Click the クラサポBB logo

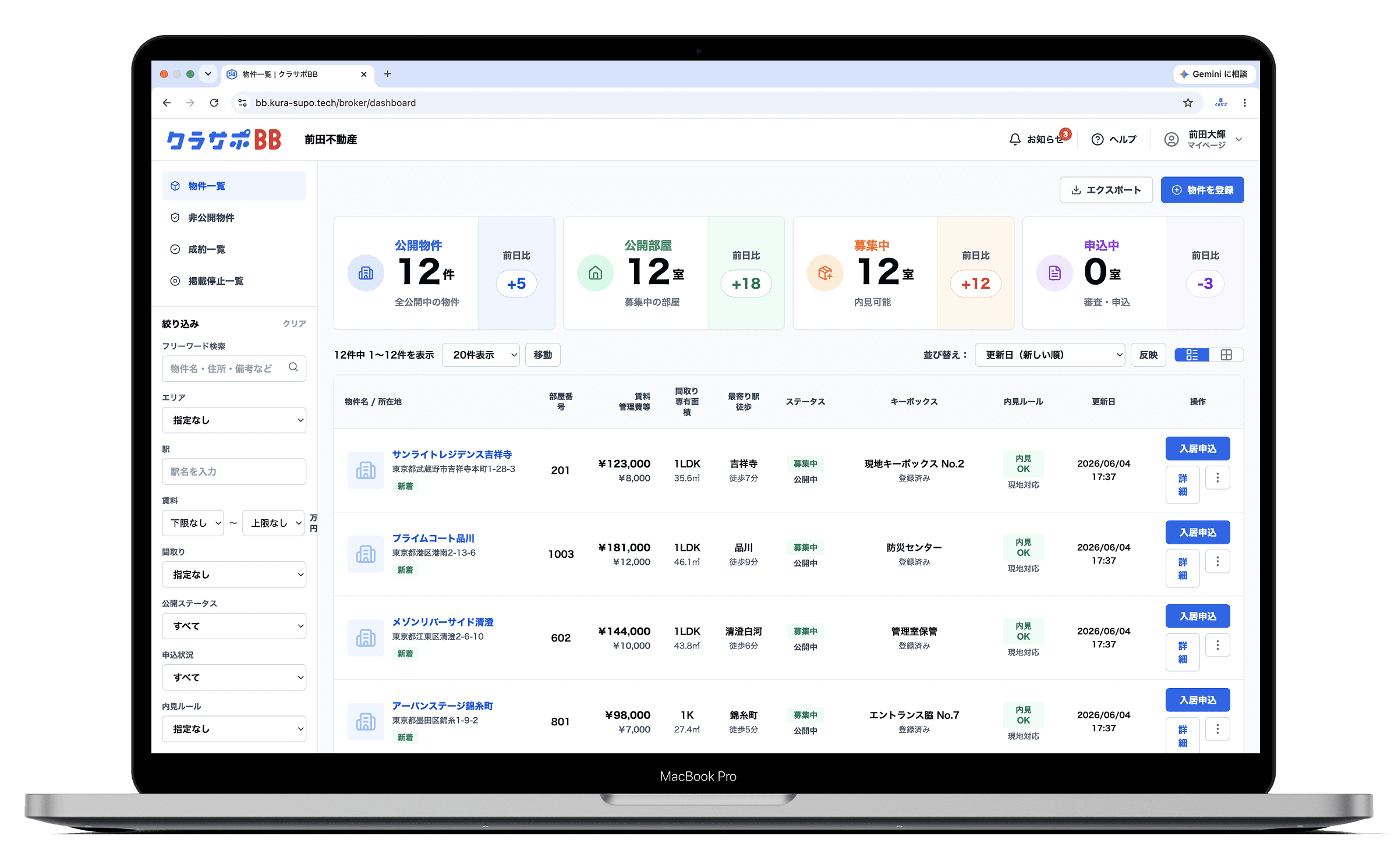224,140
